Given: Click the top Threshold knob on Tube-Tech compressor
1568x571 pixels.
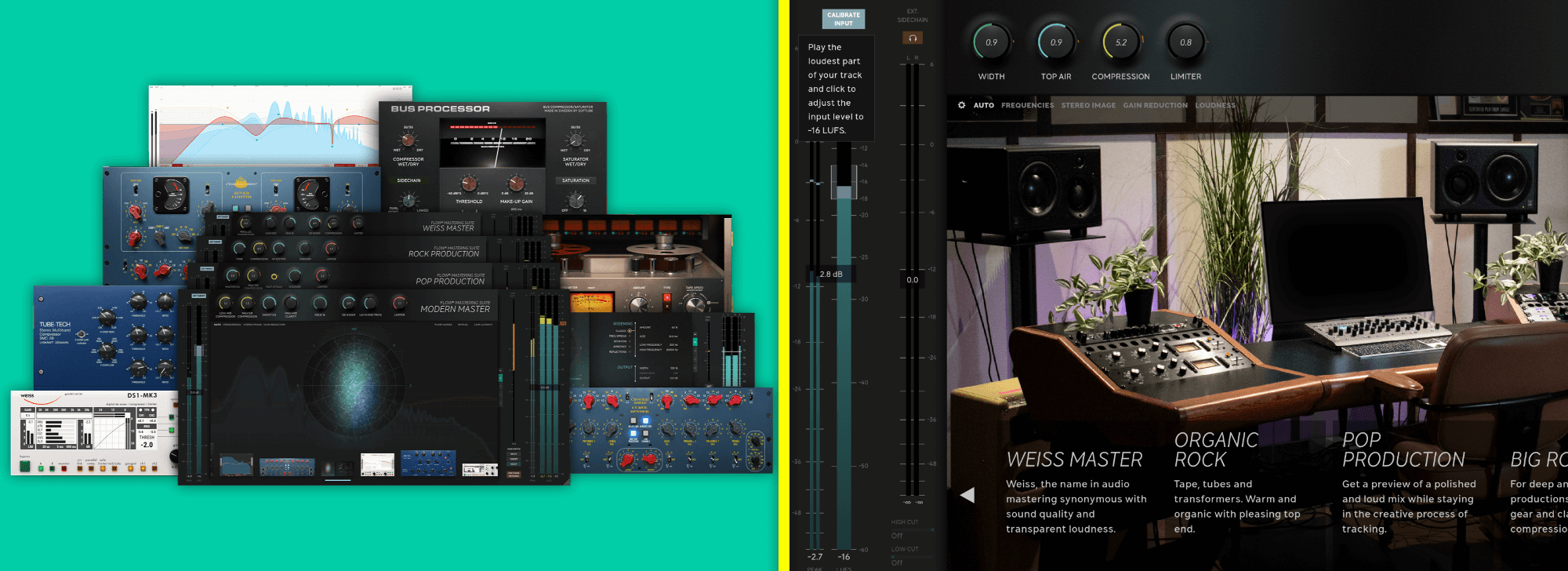Looking at the screenshot, I should pos(138,301).
